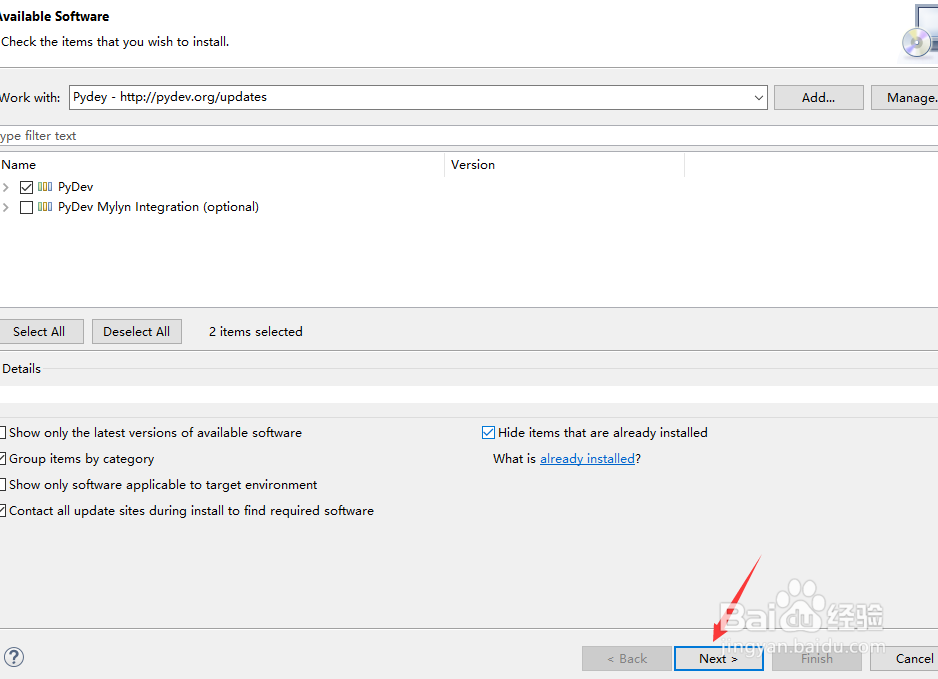Viewport: 938px width, 679px height.
Task: Click the Work with URL text field
Action: tap(418, 98)
